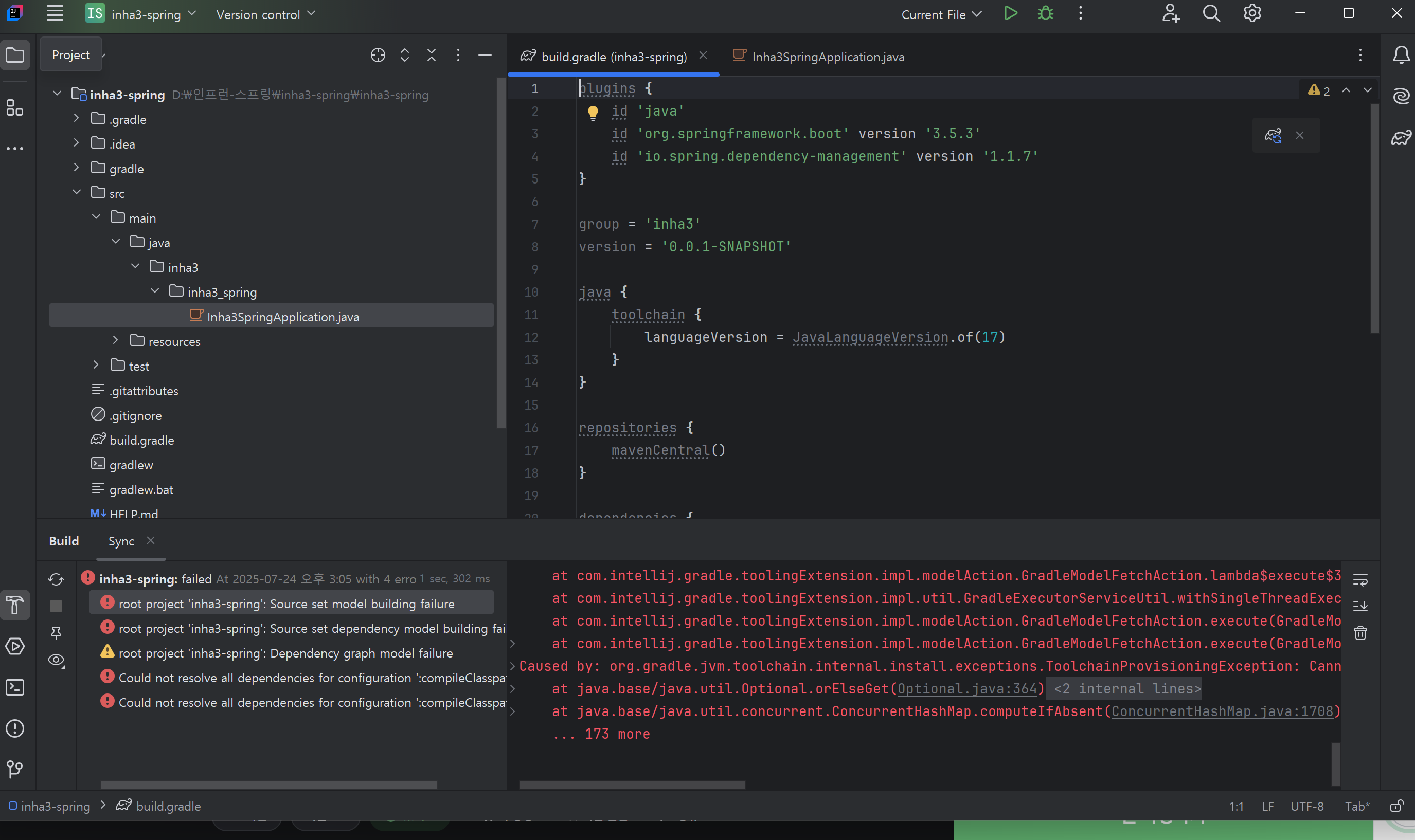Expand 'Caused by' stack trace fold
This screenshot has height=840, width=1415.
point(512,666)
